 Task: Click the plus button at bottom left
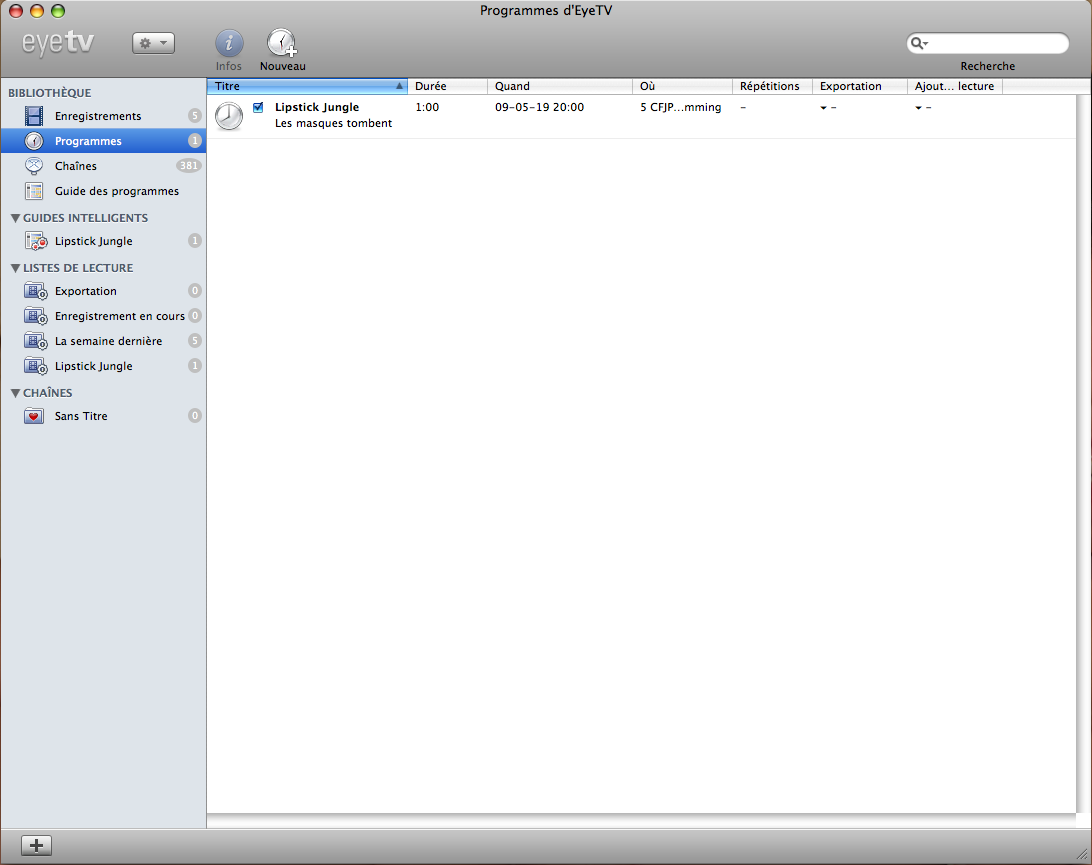click(36, 845)
